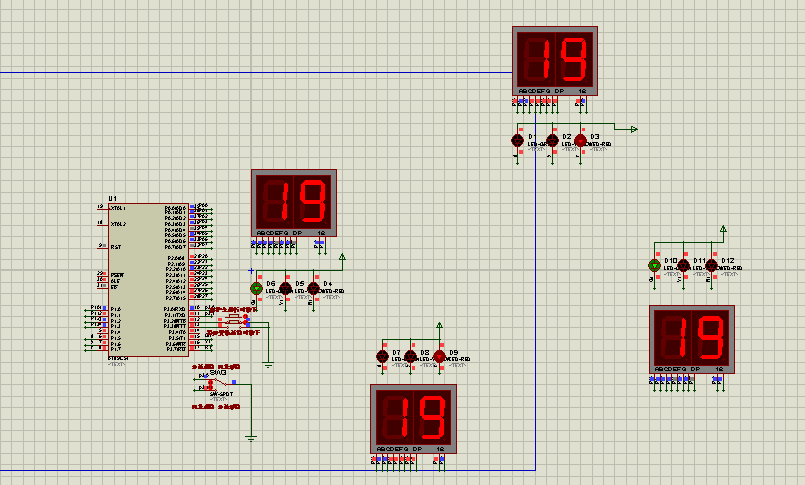Viewport: 805px width, 485px height.
Task: Click the ground symbol below SW3 switch
Action: [251, 437]
